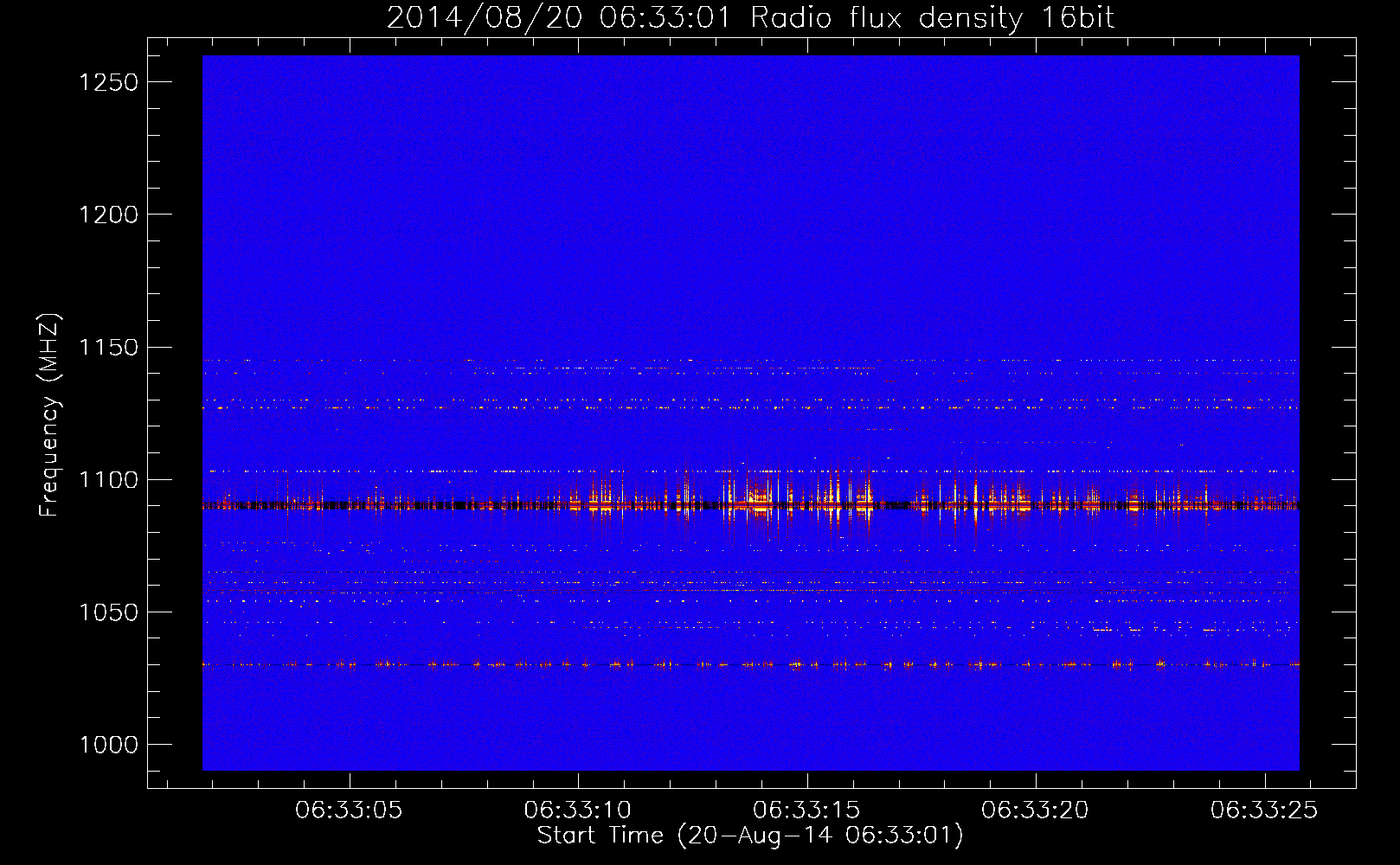This screenshot has width=1400, height=865.
Task: Click the Start Time axis title
Action: pos(750,836)
